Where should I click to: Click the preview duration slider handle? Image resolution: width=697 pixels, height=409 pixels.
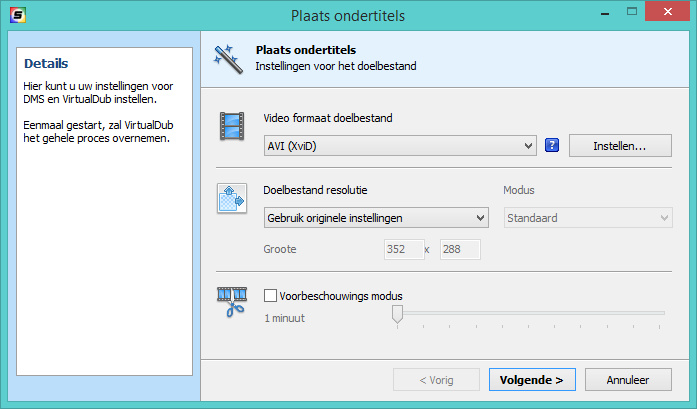coord(397,315)
